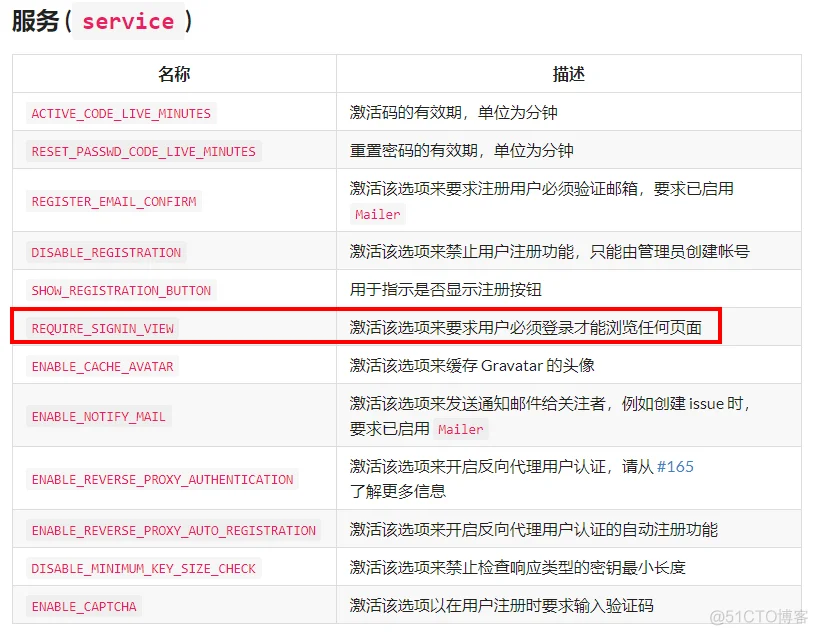Viewport: 818px width, 635px height.
Task: Click DISABLE_REGISTRATION option name
Action: (106, 253)
